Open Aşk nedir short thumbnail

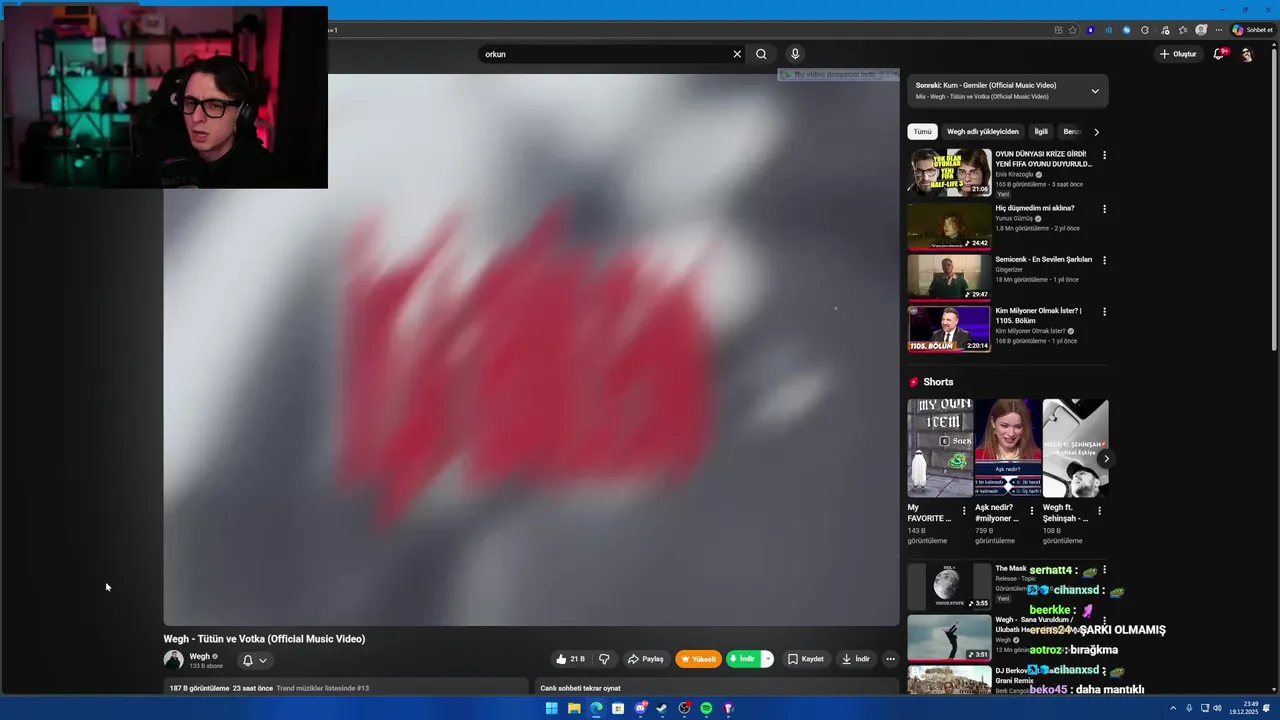tap(1008, 448)
